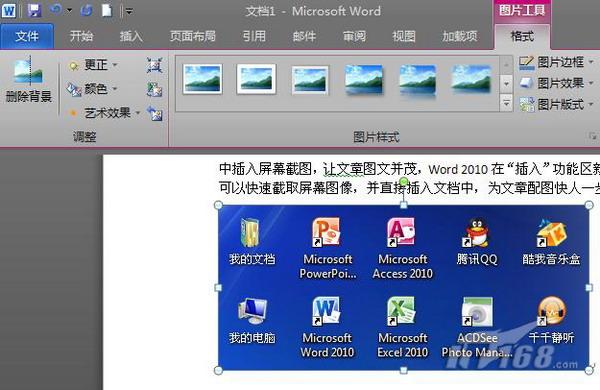This screenshot has height=390, width=600.
Task: Click the right middle sizing handle of picture
Action: pyautogui.click(x=589, y=287)
